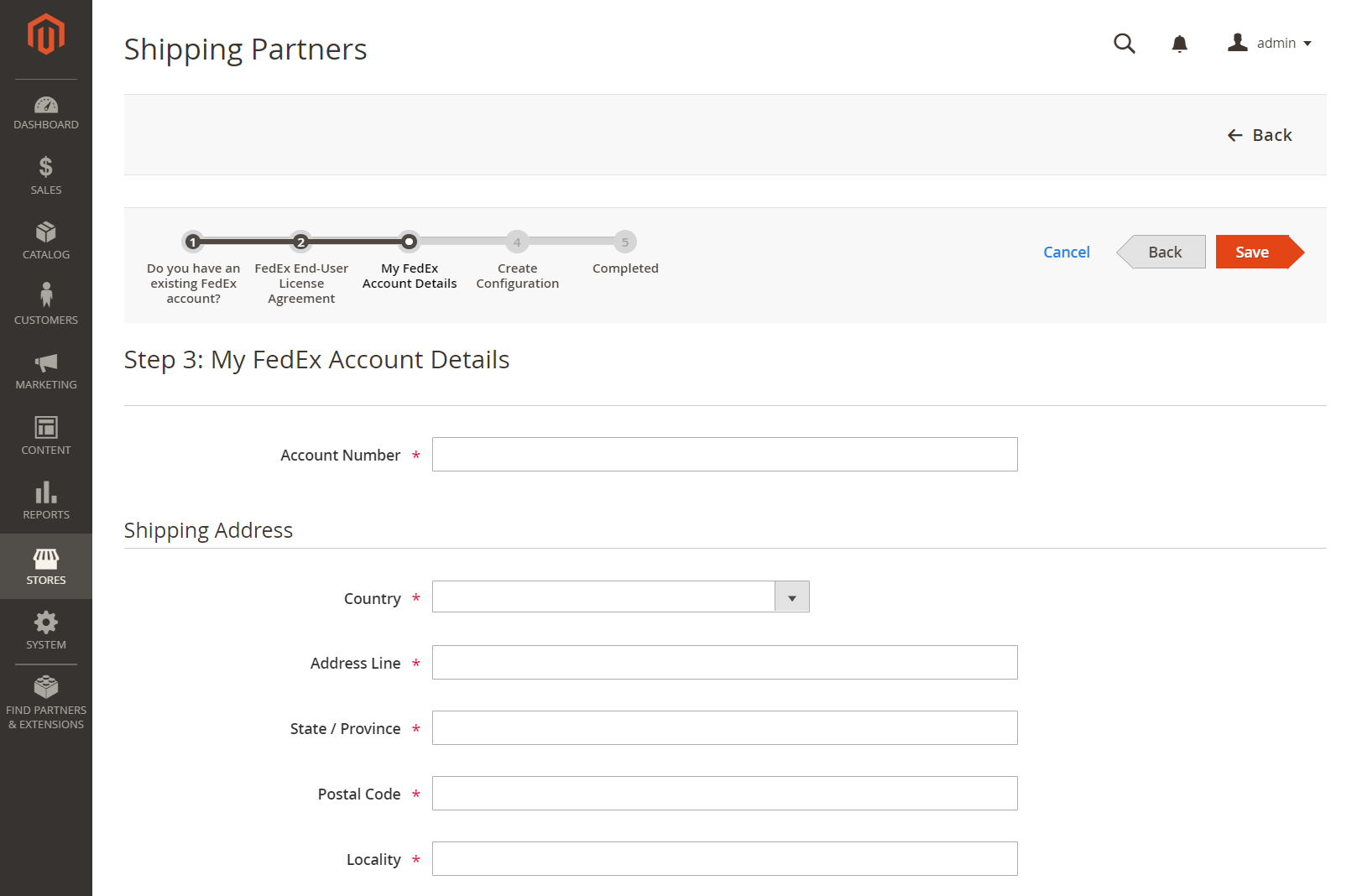The image size is (1357, 896).
Task: Click the step 4 Create Configuration circle
Action: [x=517, y=242]
